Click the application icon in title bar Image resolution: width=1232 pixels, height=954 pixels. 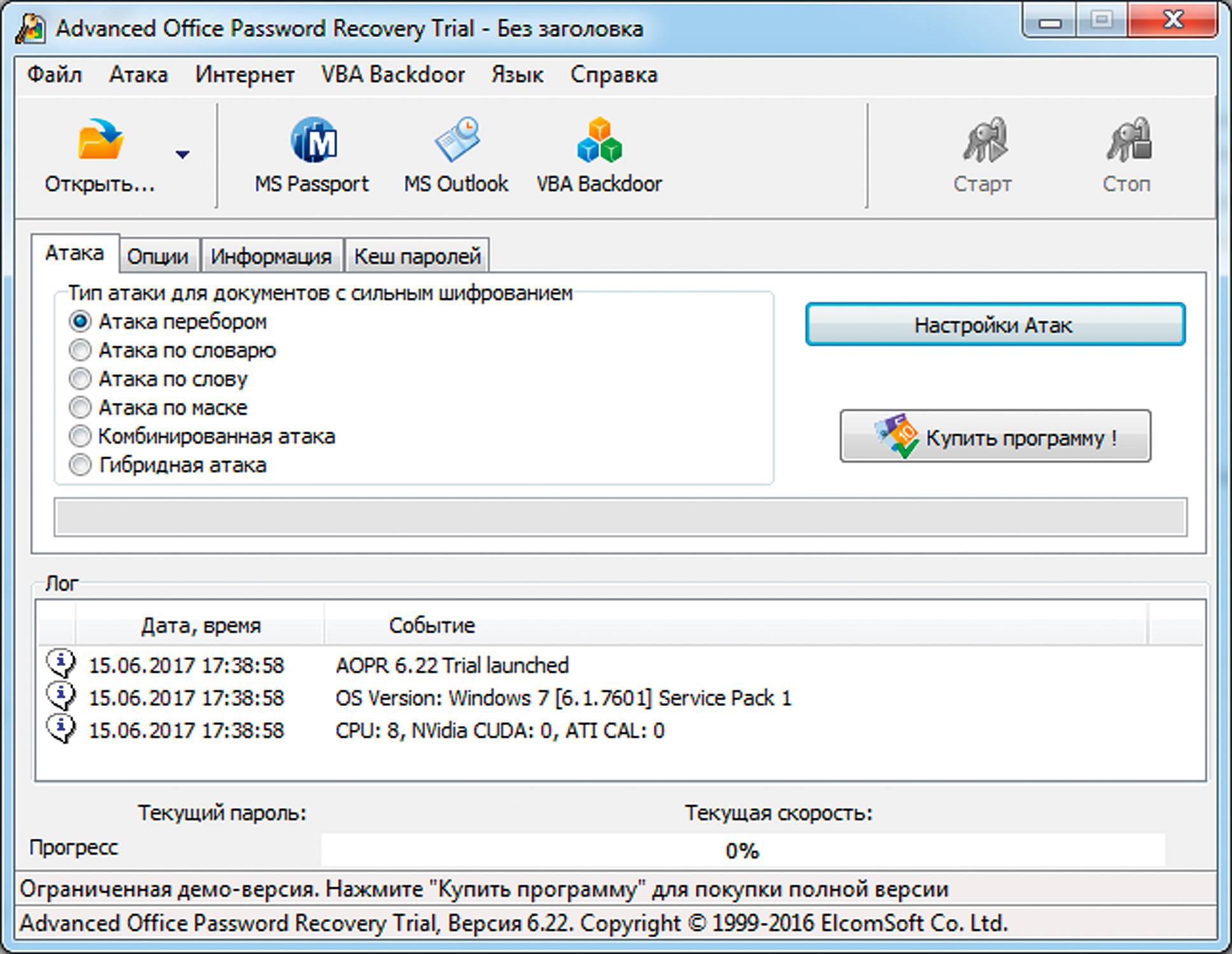coord(30,29)
